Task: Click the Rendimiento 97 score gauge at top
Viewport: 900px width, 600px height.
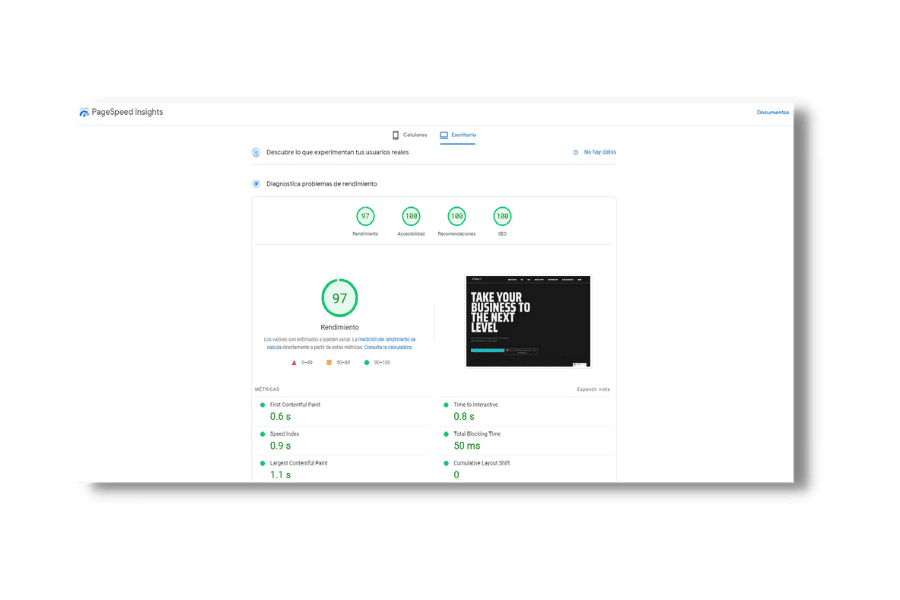Action: [365, 216]
